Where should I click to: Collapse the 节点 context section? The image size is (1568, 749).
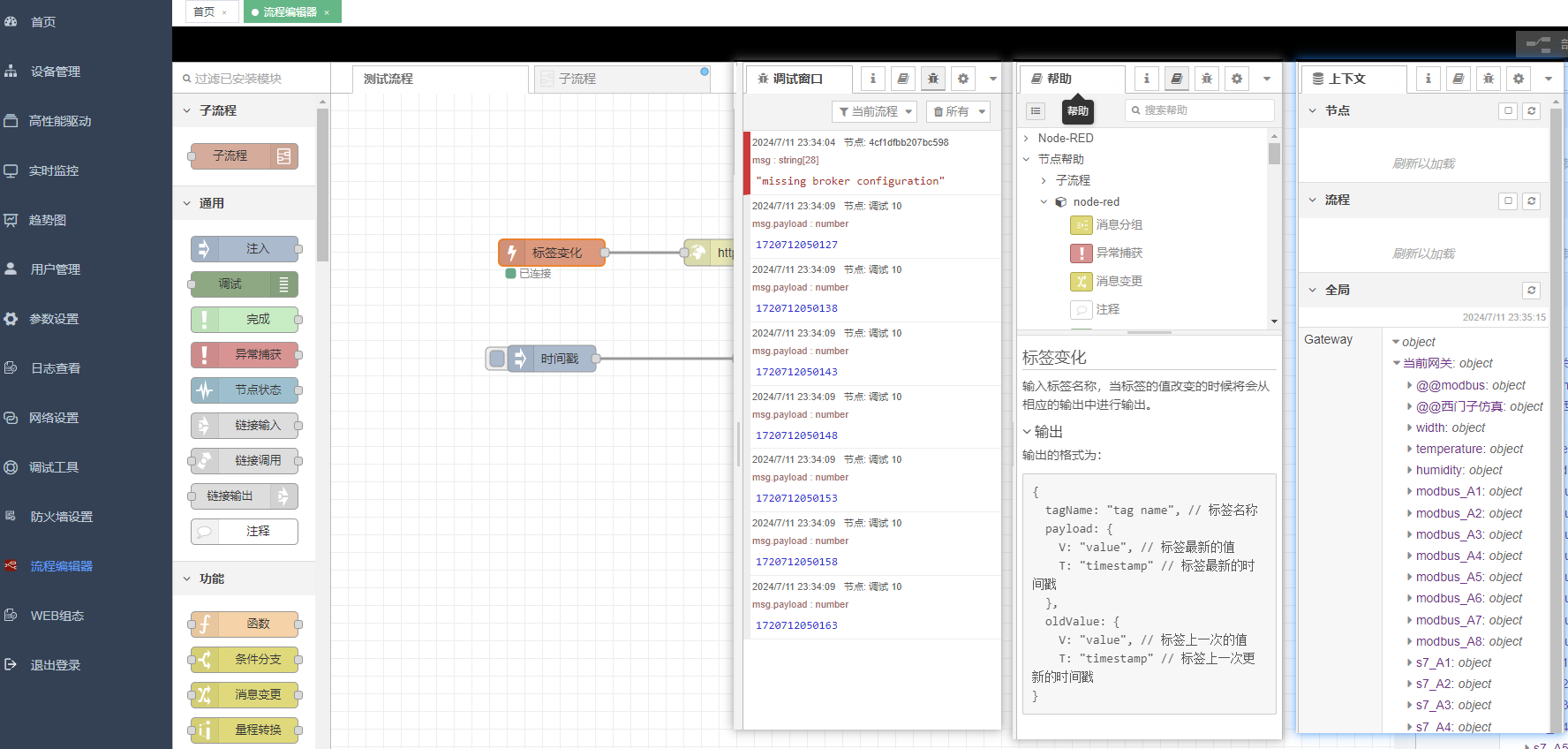(x=1313, y=110)
